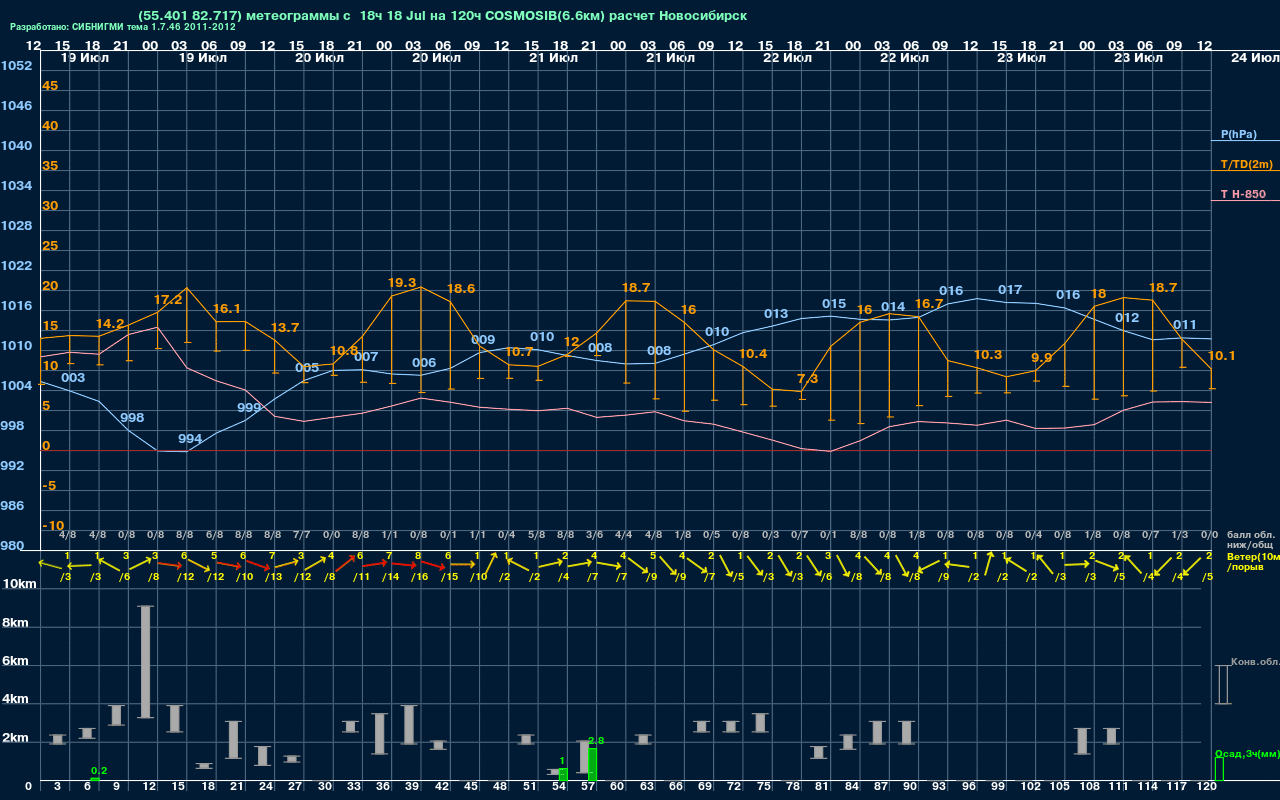Click forecast hour 57 on bottom axis

tap(588, 787)
